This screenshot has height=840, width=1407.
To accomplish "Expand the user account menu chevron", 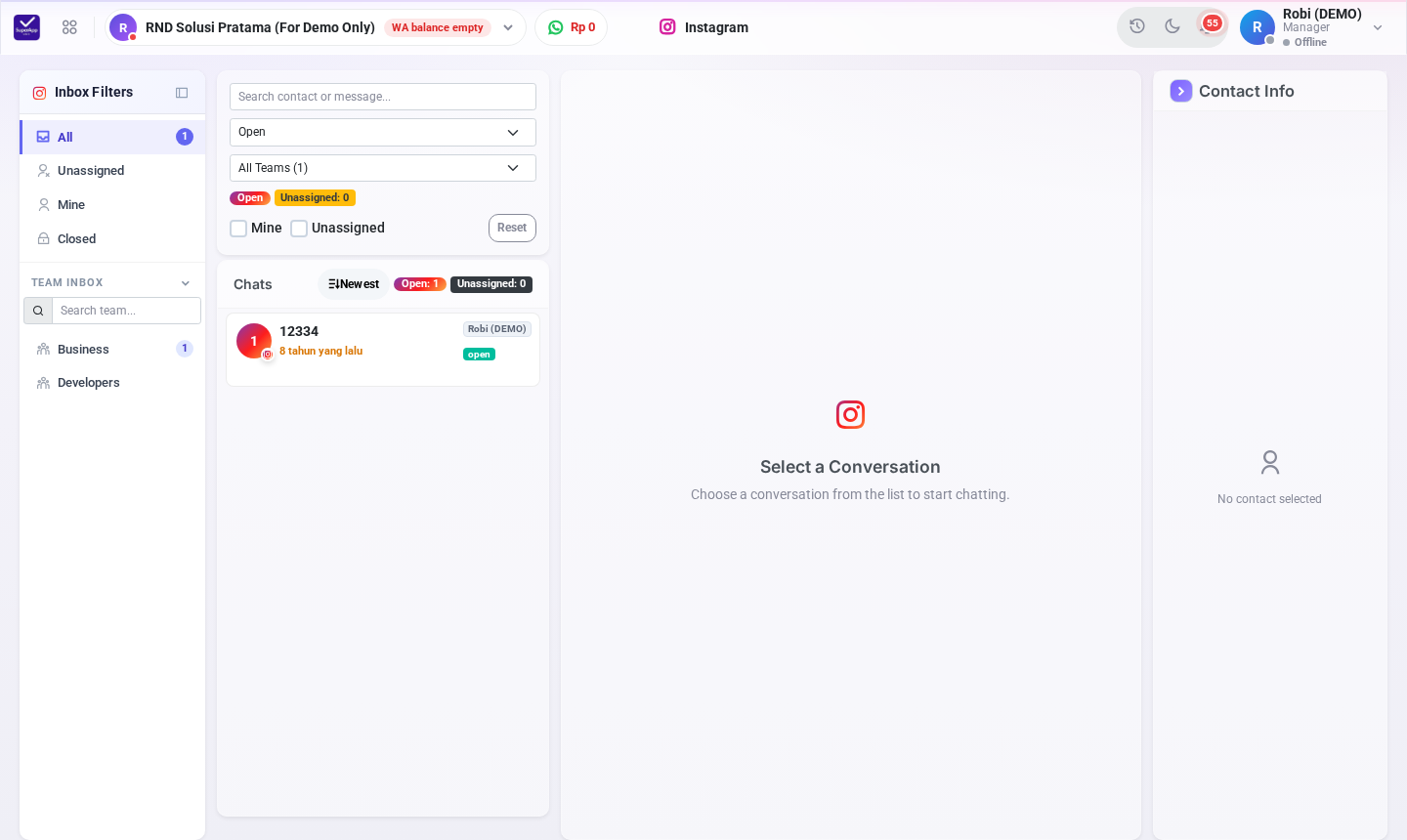I will (1378, 27).
